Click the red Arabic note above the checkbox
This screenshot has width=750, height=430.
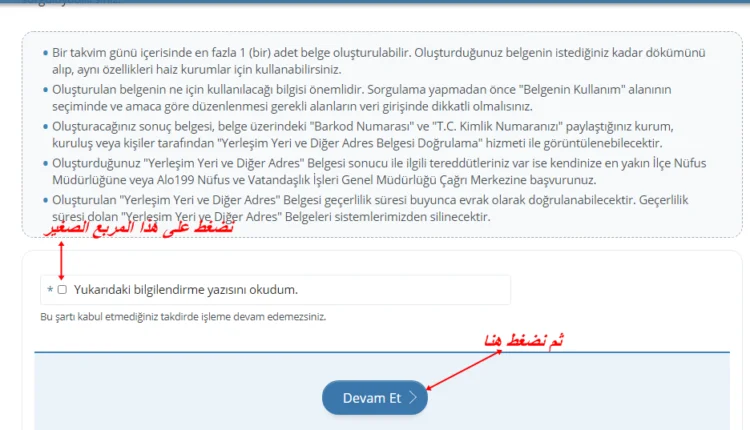point(139,228)
